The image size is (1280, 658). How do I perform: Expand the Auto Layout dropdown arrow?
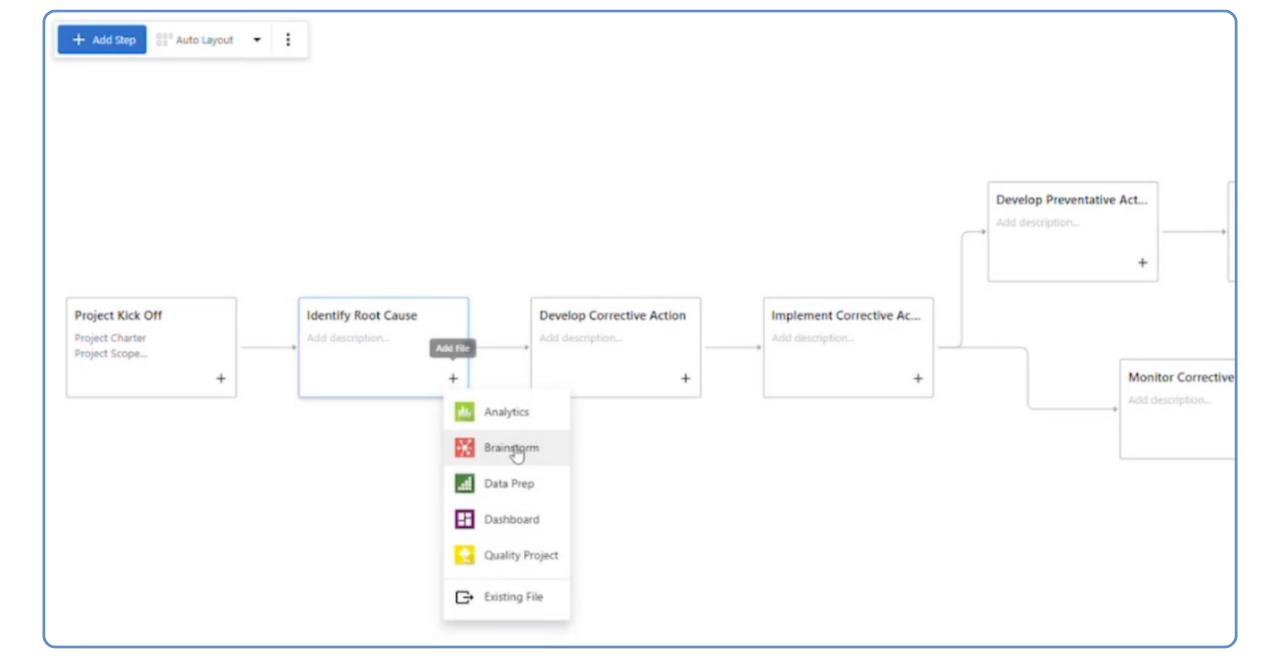(x=256, y=40)
